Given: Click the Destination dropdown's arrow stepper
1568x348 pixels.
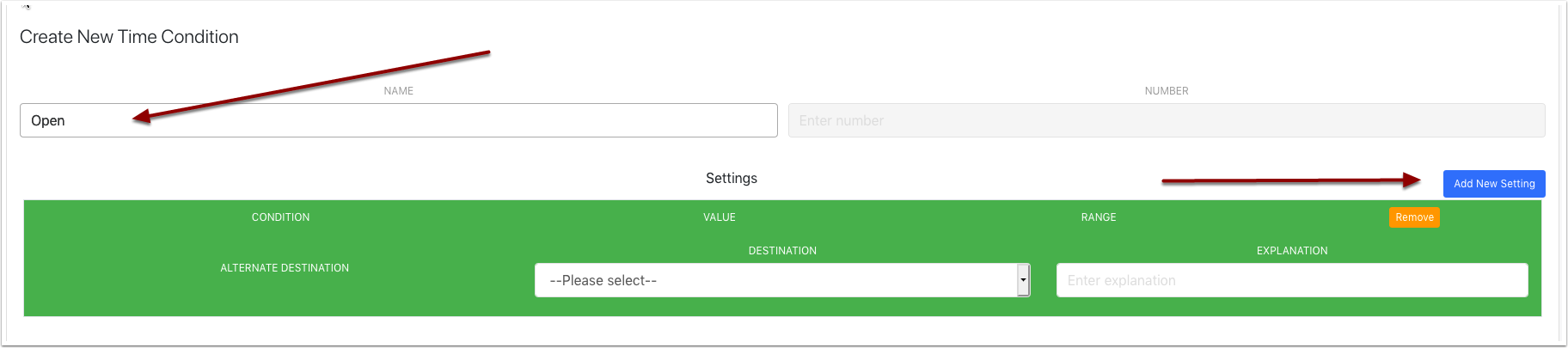Looking at the screenshot, I should click(x=1023, y=280).
